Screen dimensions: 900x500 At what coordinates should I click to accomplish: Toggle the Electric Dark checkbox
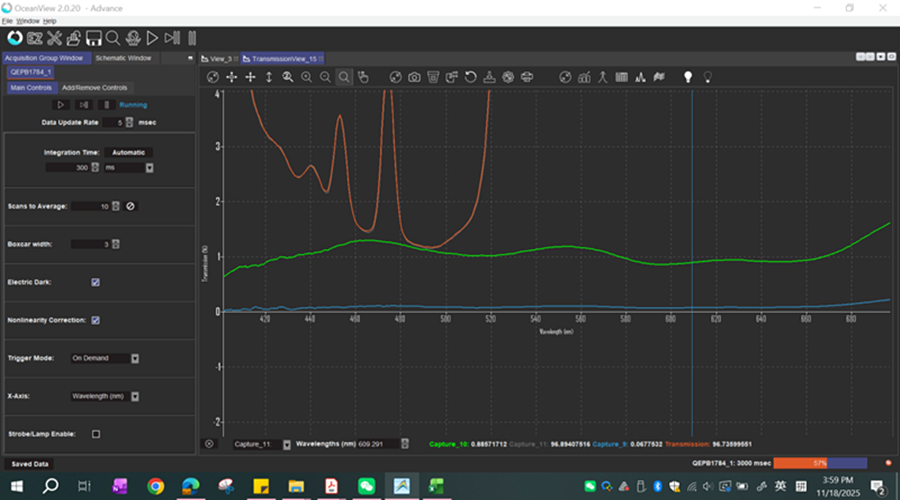[x=96, y=282]
